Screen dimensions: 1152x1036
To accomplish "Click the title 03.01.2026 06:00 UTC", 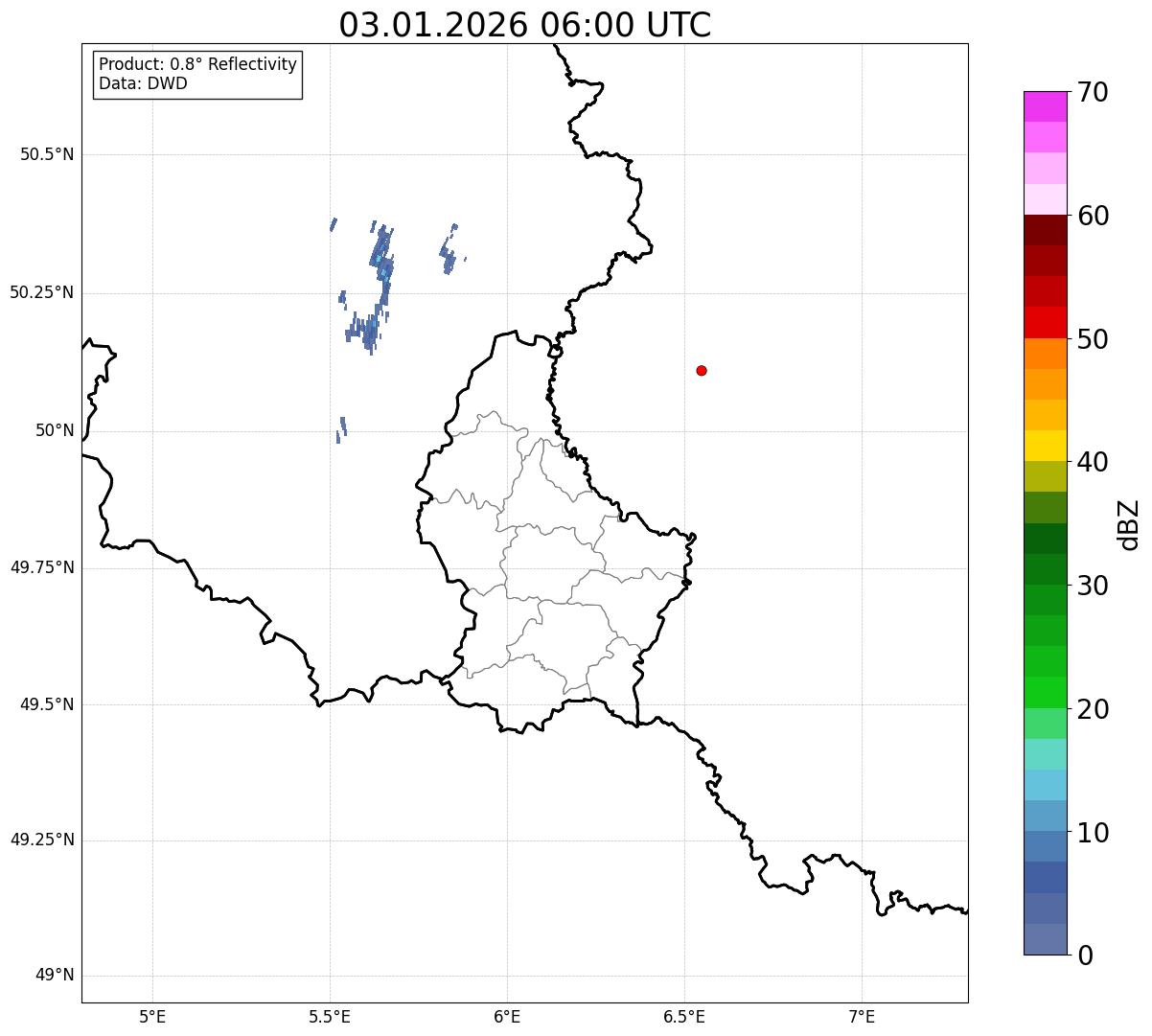I will (525, 25).
